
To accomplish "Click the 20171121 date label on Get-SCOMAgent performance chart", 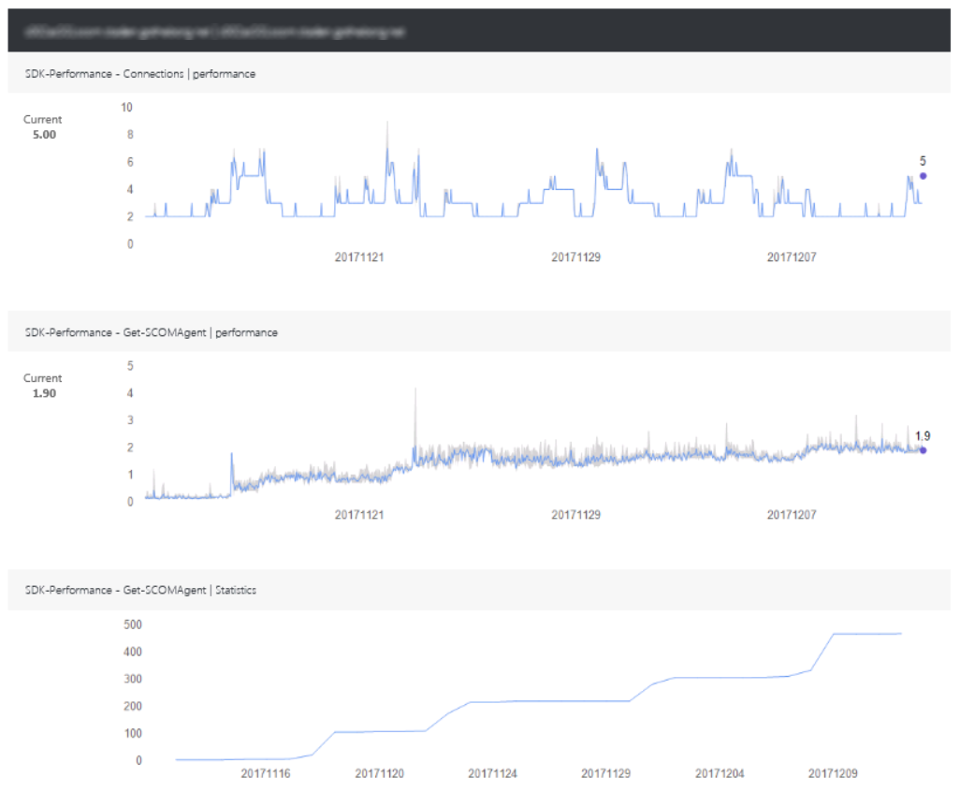I will click(x=360, y=516).
